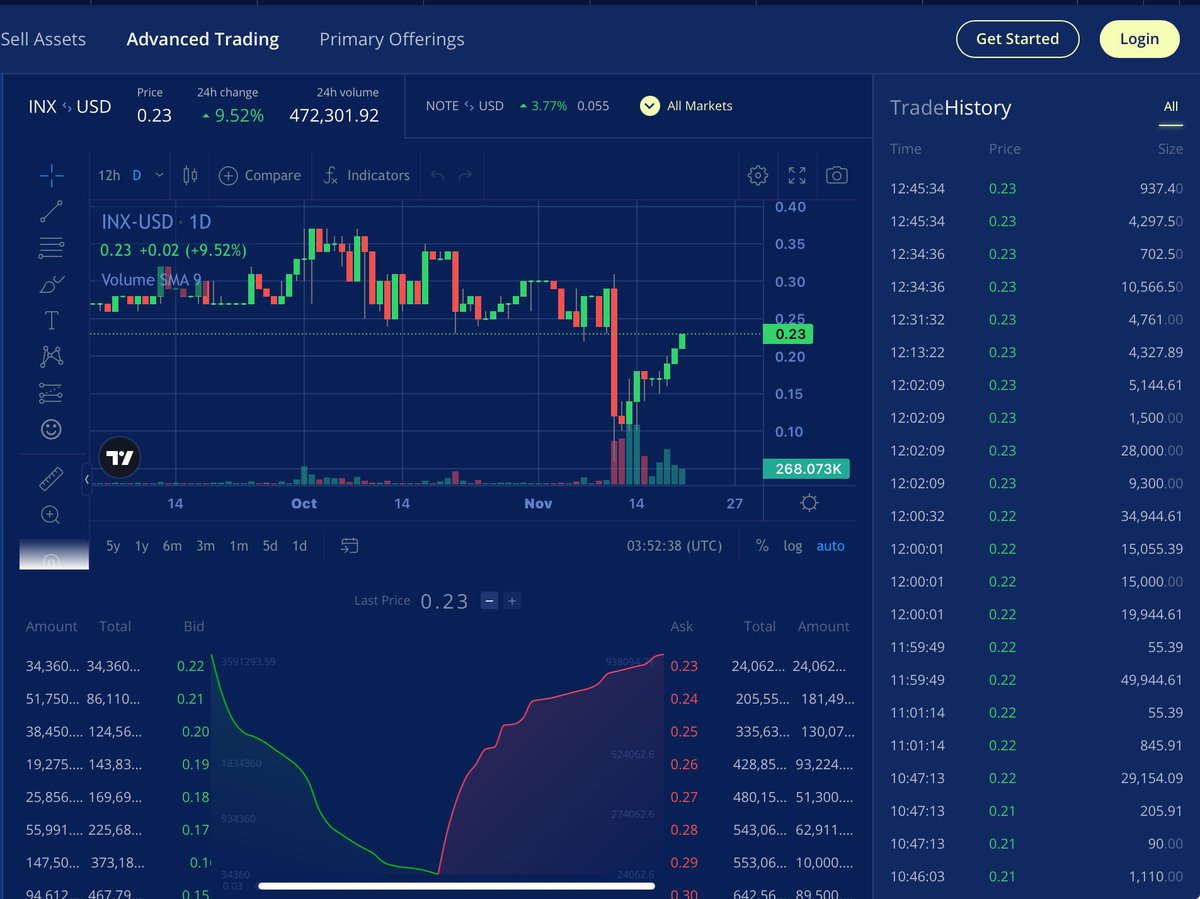
Task: Click the 10:46:03 trade history row
Action: [1036, 876]
